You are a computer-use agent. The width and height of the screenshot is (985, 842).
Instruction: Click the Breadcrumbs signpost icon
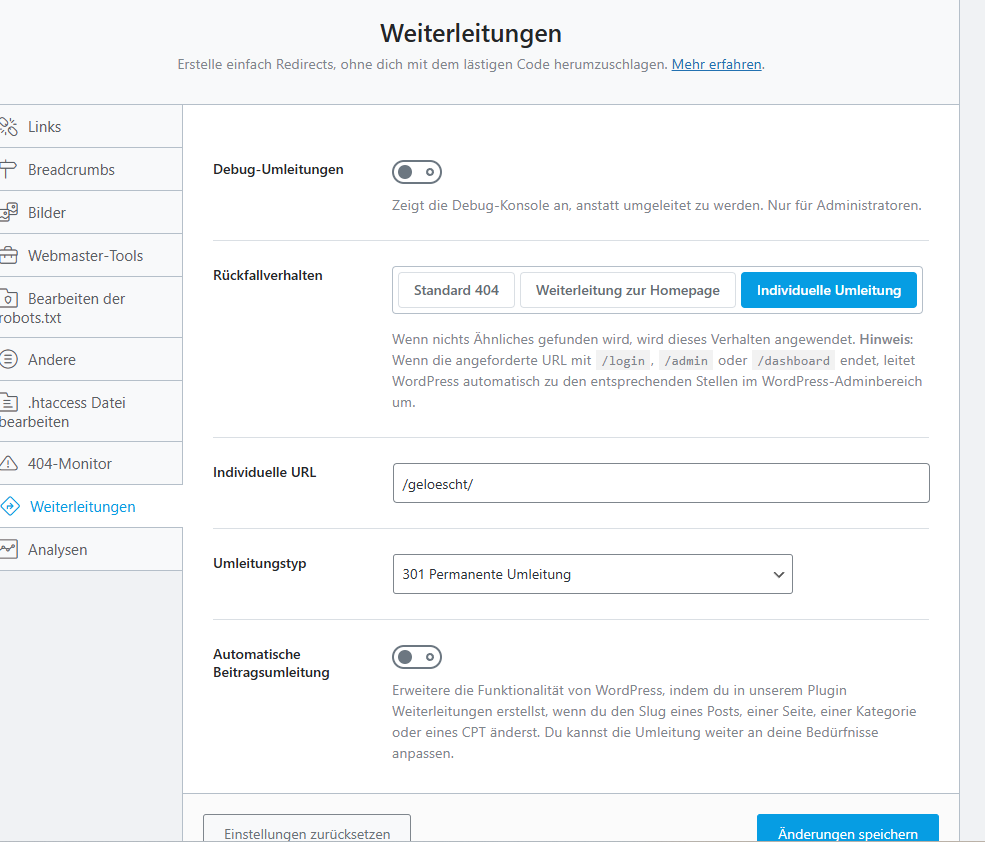click(x=9, y=170)
